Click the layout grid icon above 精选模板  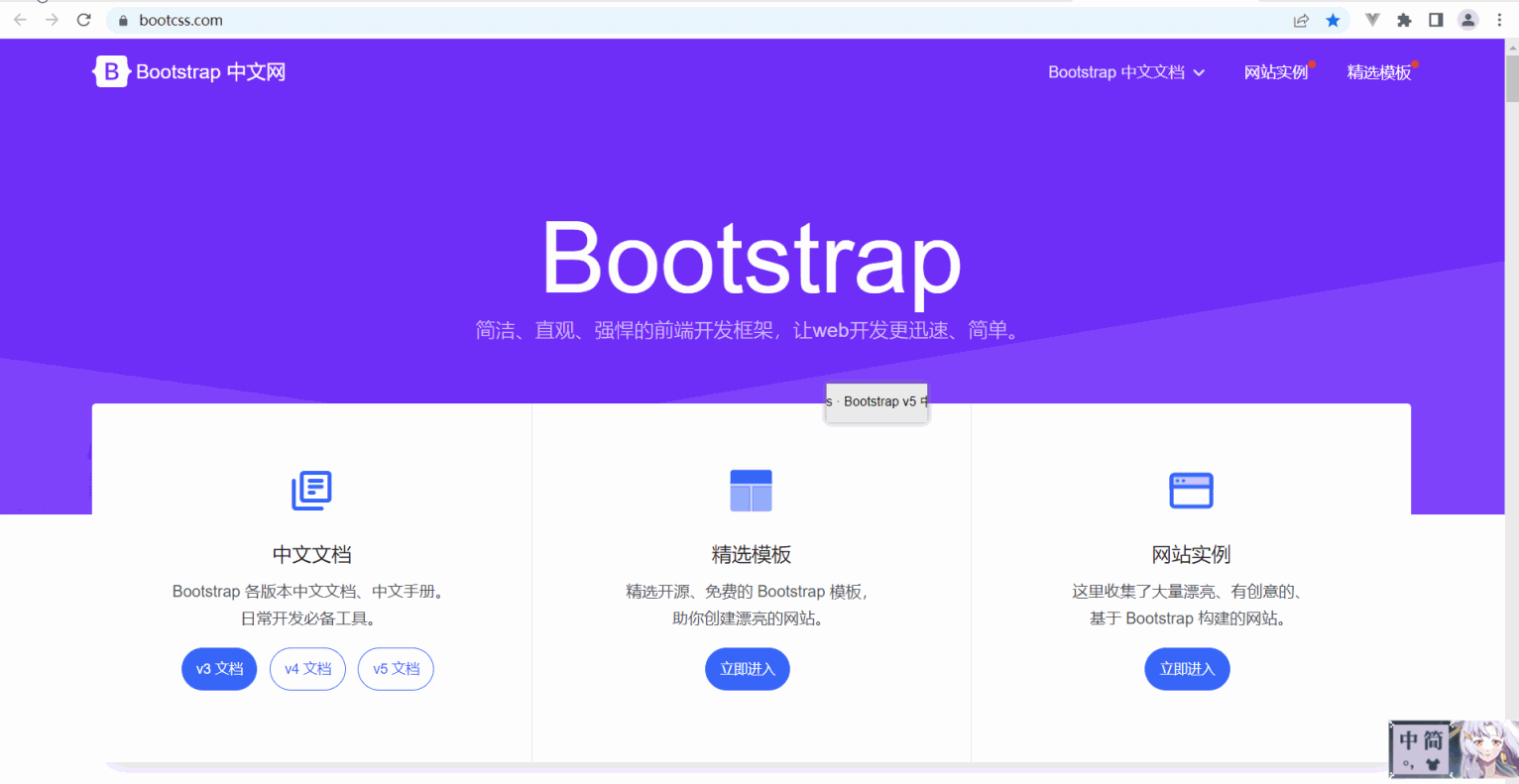pos(751,490)
